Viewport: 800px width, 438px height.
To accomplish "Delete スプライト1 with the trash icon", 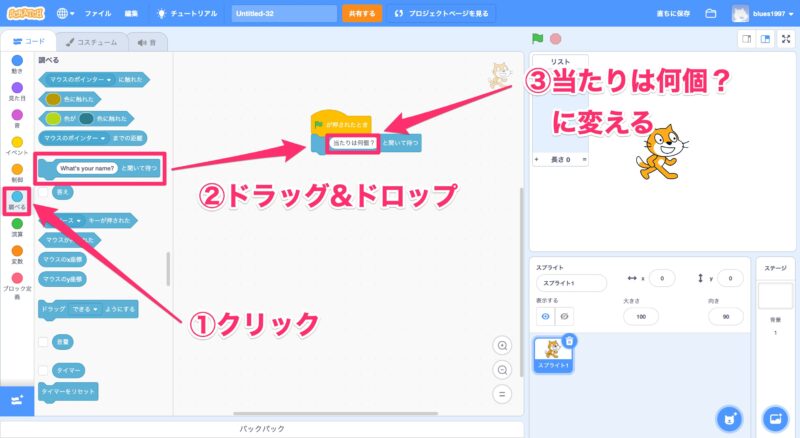I will [x=569, y=341].
